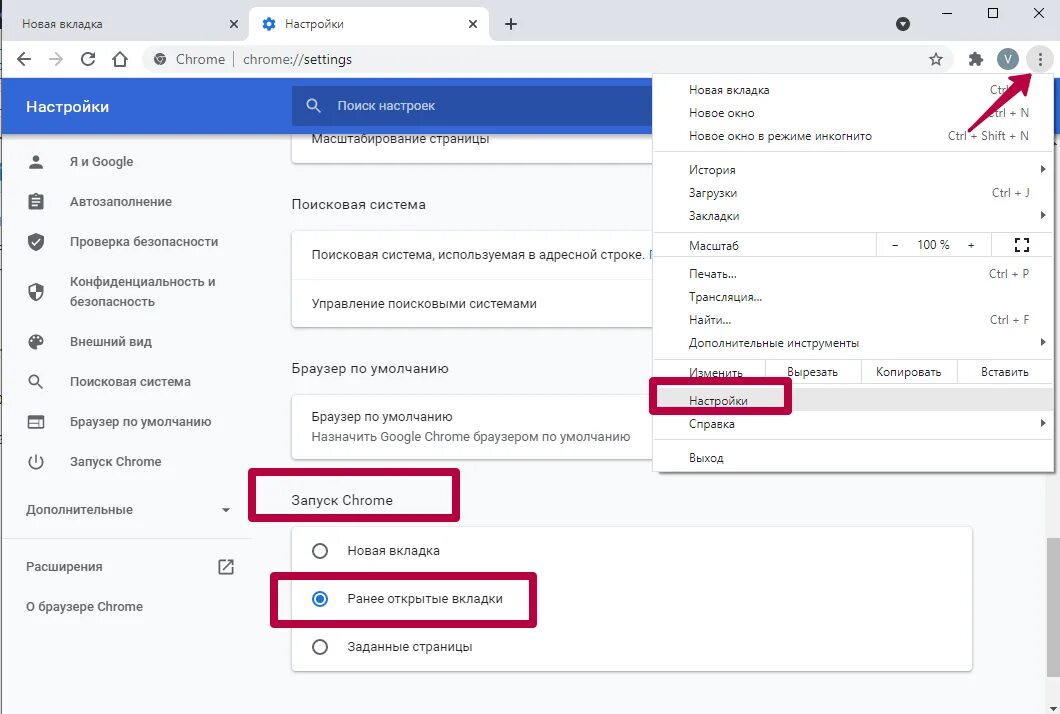
Task: Expand the История submenu
Action: click(712, 170)
